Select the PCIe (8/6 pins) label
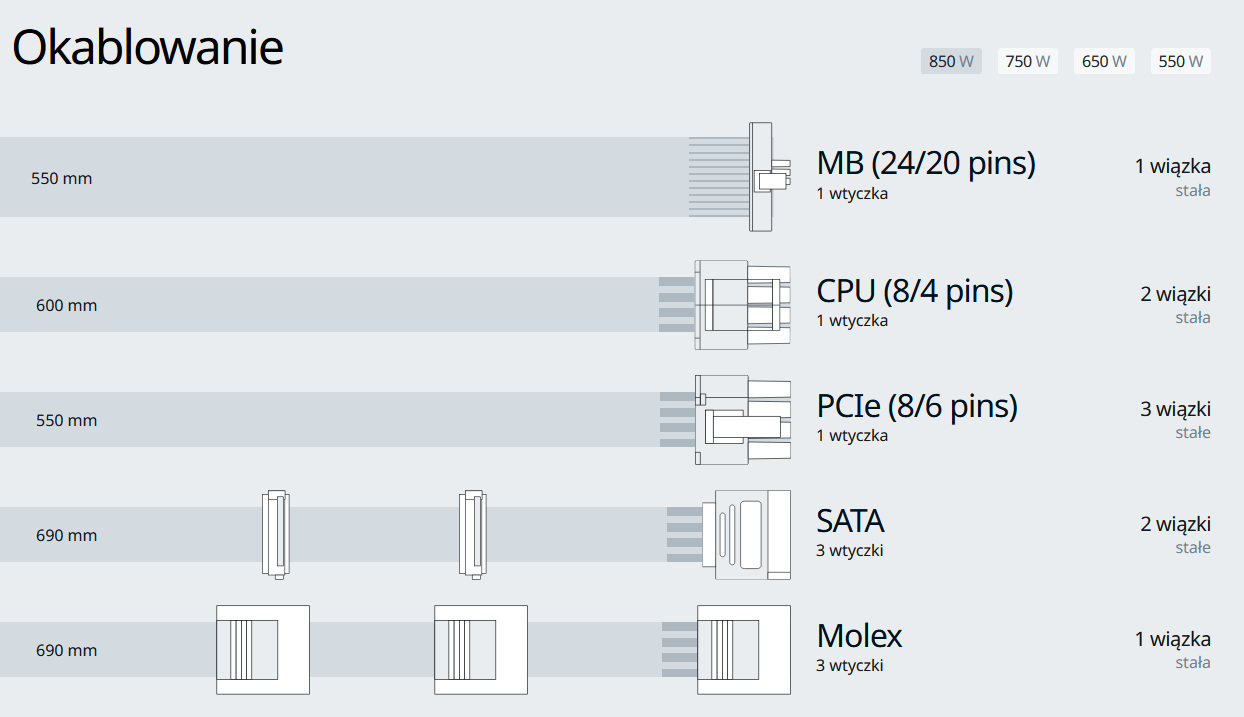The image size is (1244, 717). [916, 406]
